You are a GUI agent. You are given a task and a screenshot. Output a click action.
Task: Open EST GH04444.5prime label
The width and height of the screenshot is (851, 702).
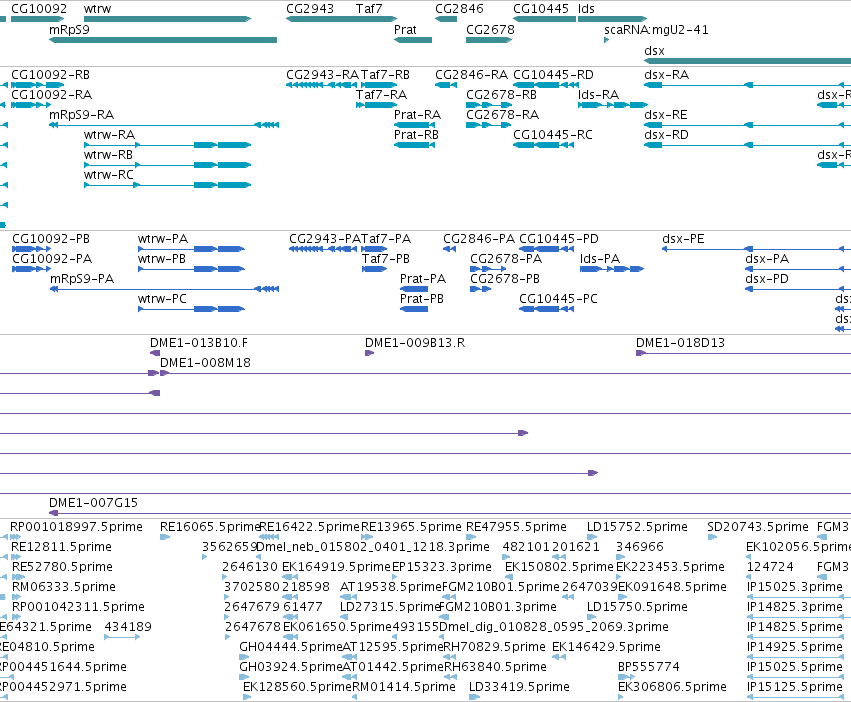tap(291, 647)
